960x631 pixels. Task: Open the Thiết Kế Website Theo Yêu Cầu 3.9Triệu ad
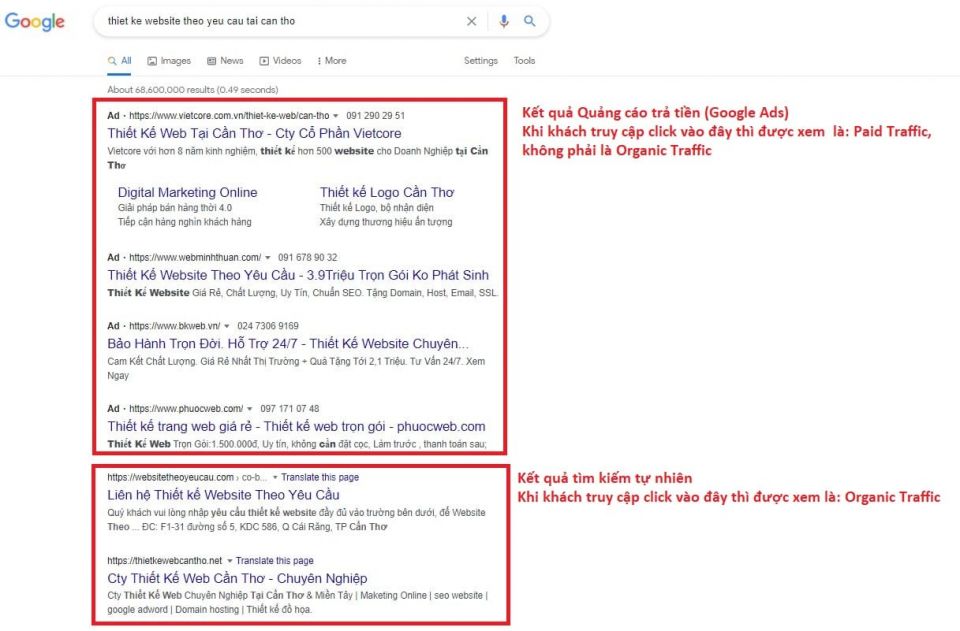[298, 275]
